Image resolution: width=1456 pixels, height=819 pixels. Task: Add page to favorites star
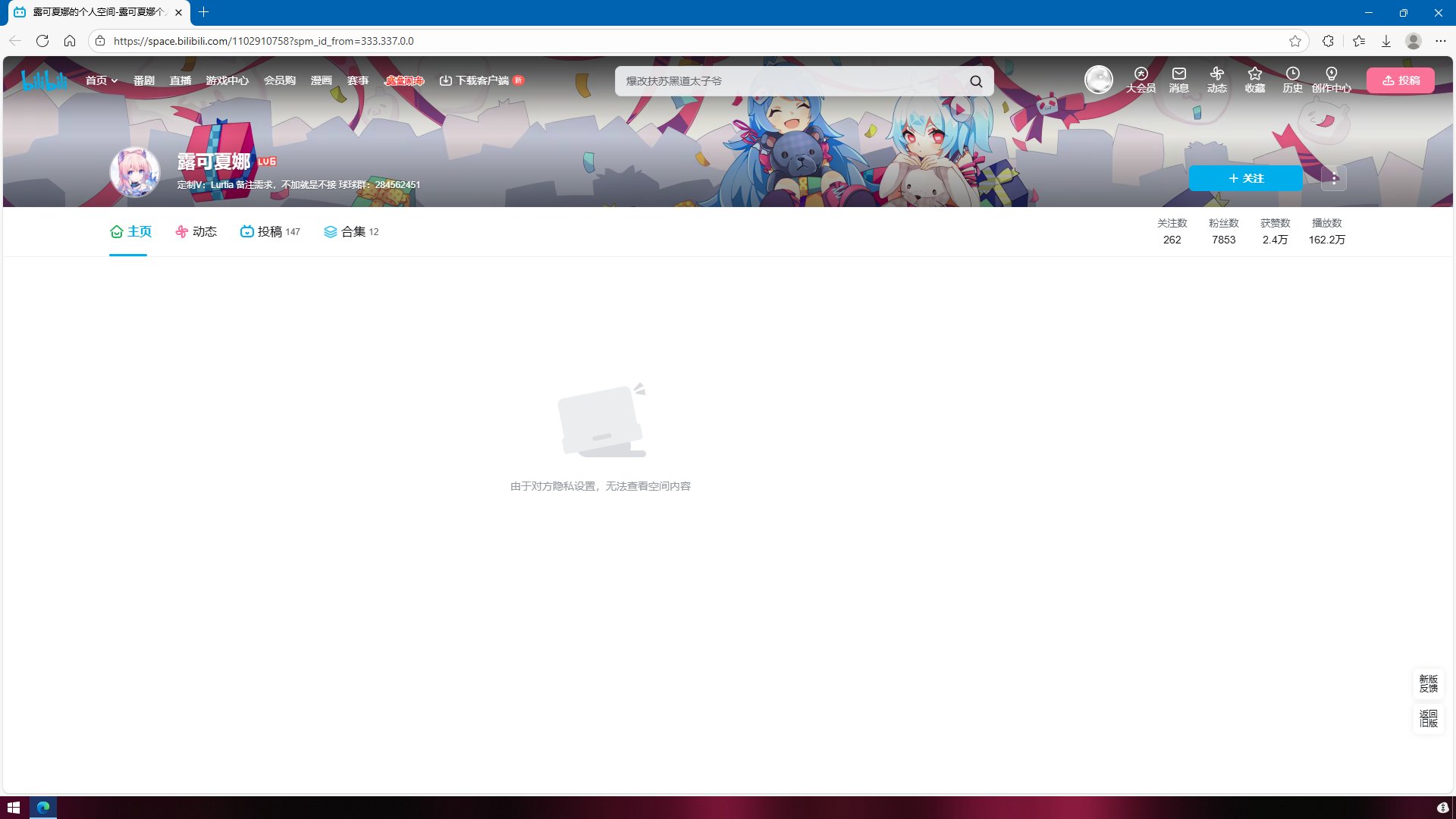tap(1294, 41)
